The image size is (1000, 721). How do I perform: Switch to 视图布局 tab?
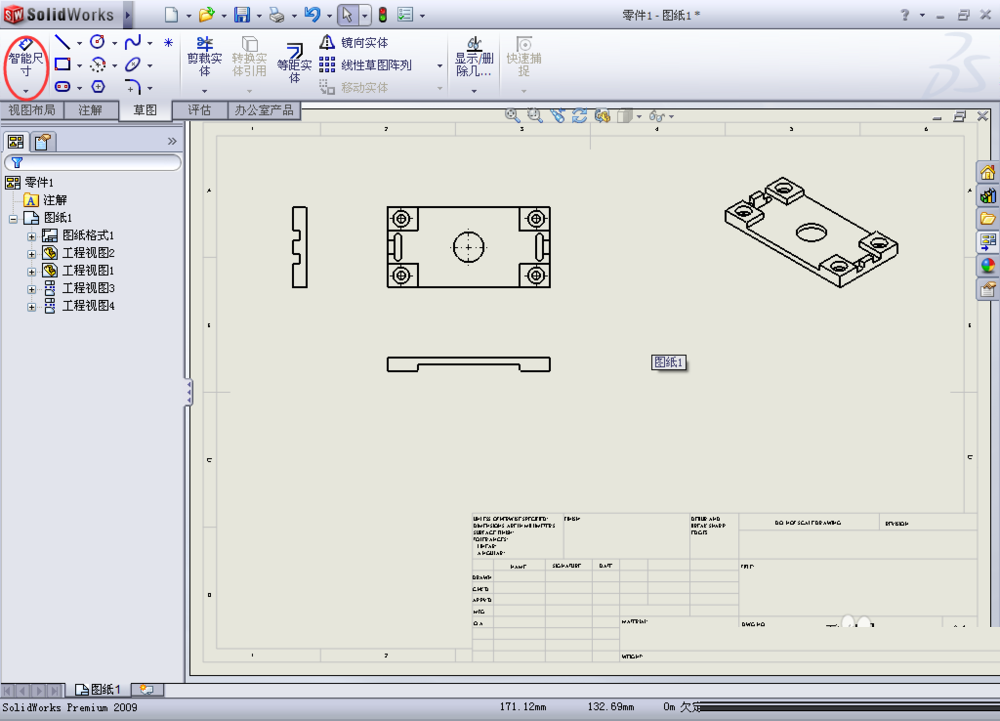click(x=32, y=110)
